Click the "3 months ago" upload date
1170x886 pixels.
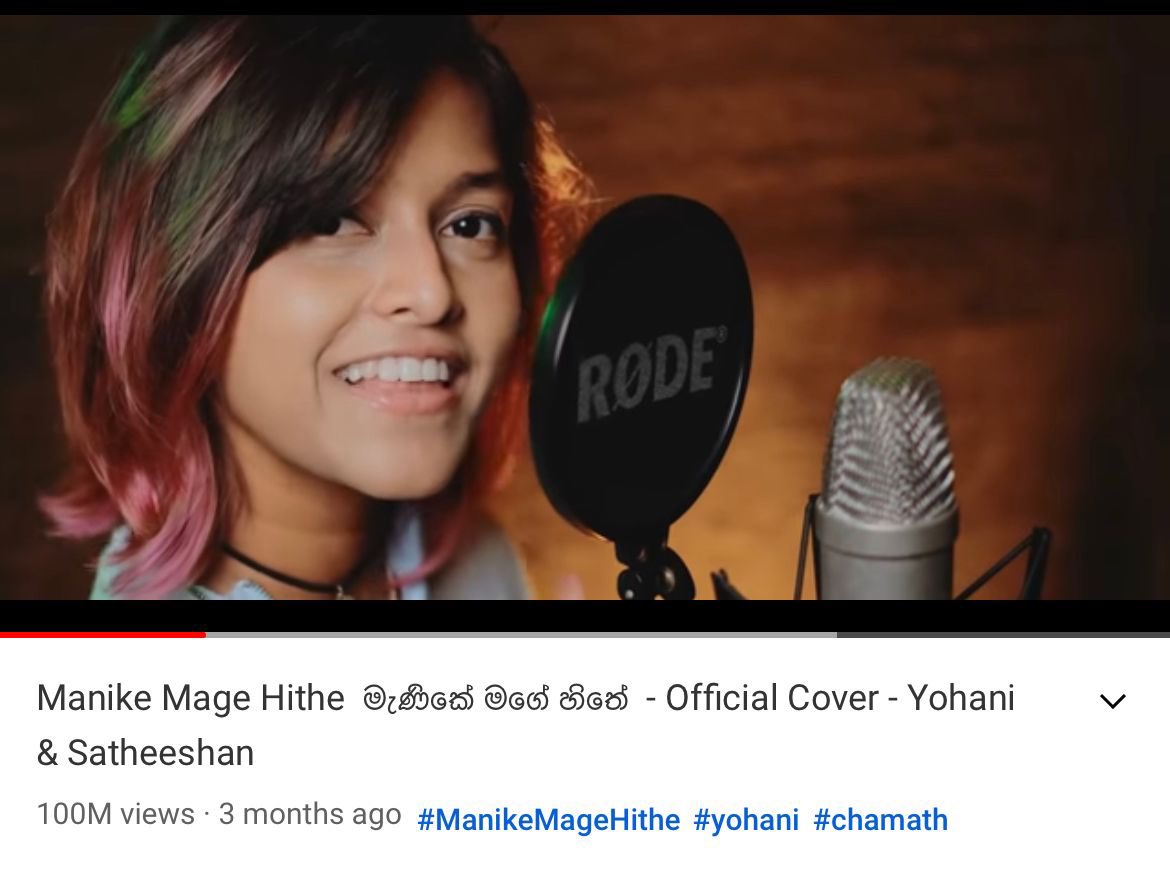pyautogui.click(x=310, y=814)
